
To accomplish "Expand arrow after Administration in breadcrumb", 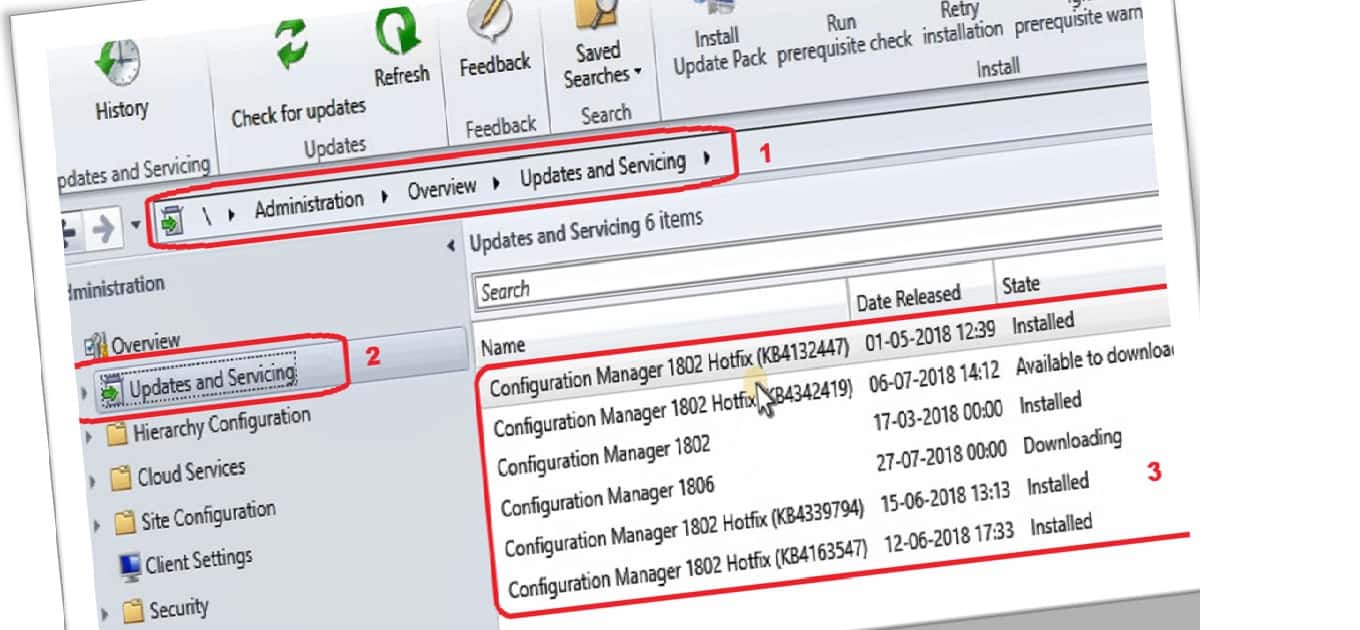I will [x=385, y=195].
